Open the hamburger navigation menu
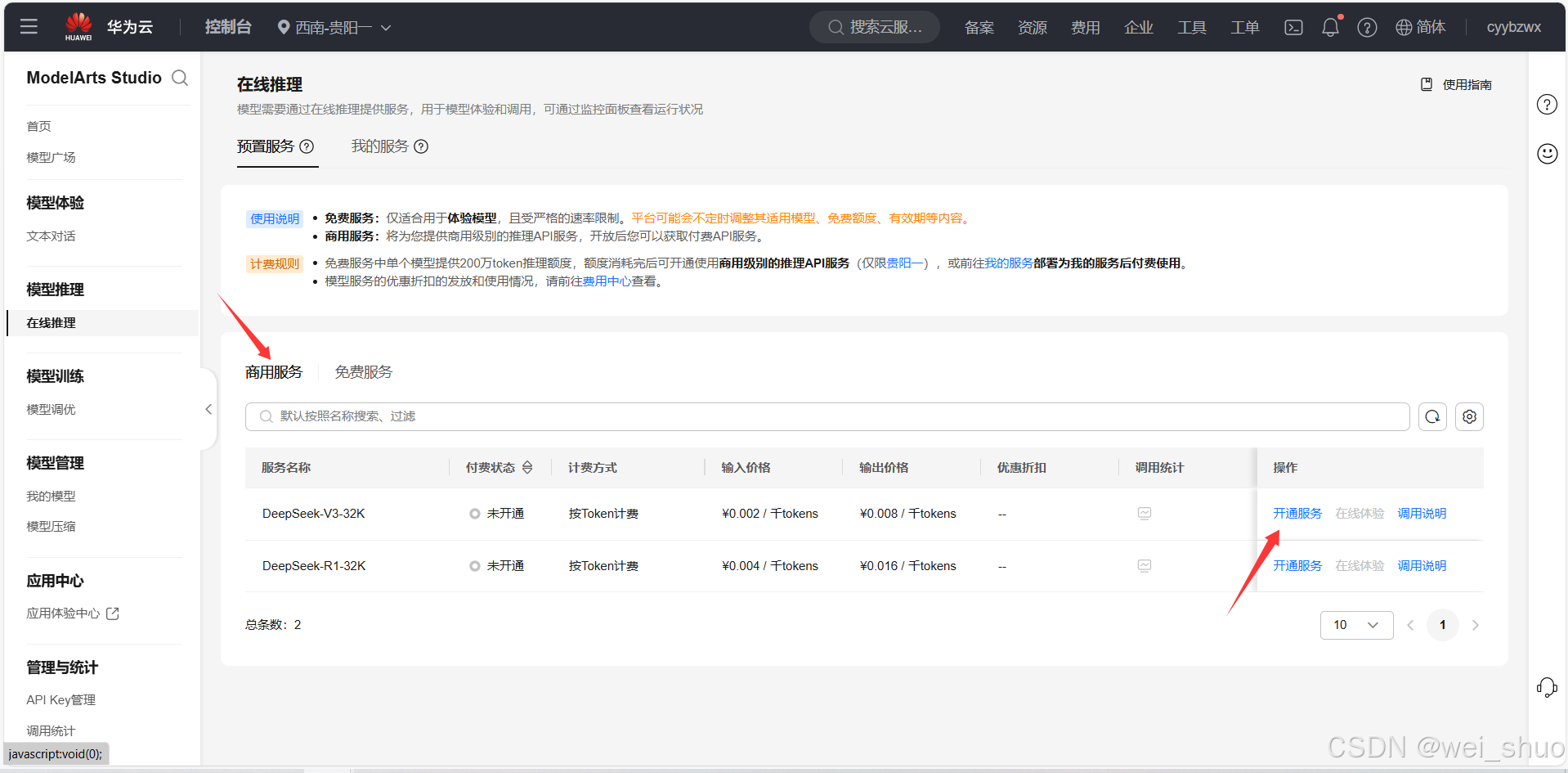This screenshot has width=1568, height=773. coord(29,27)
